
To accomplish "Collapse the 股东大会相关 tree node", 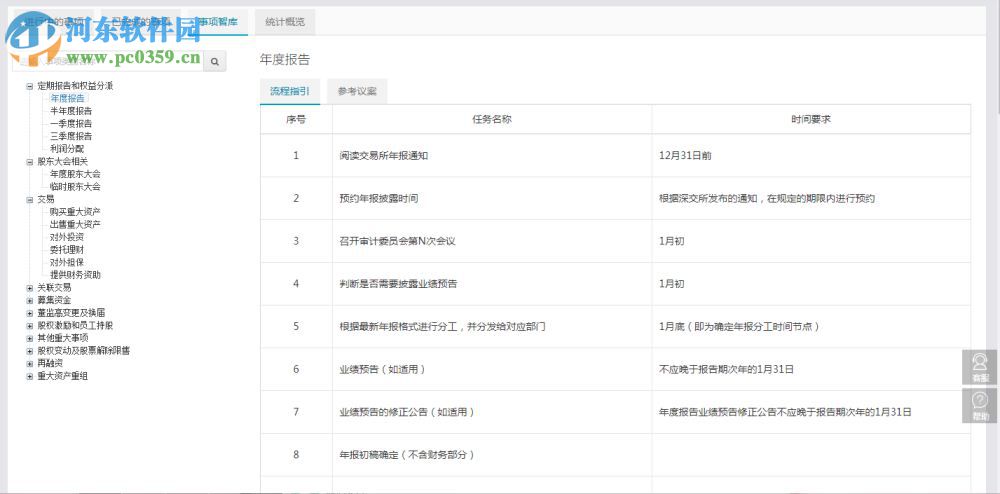I will pyautogui.click(x=29, y=162).
